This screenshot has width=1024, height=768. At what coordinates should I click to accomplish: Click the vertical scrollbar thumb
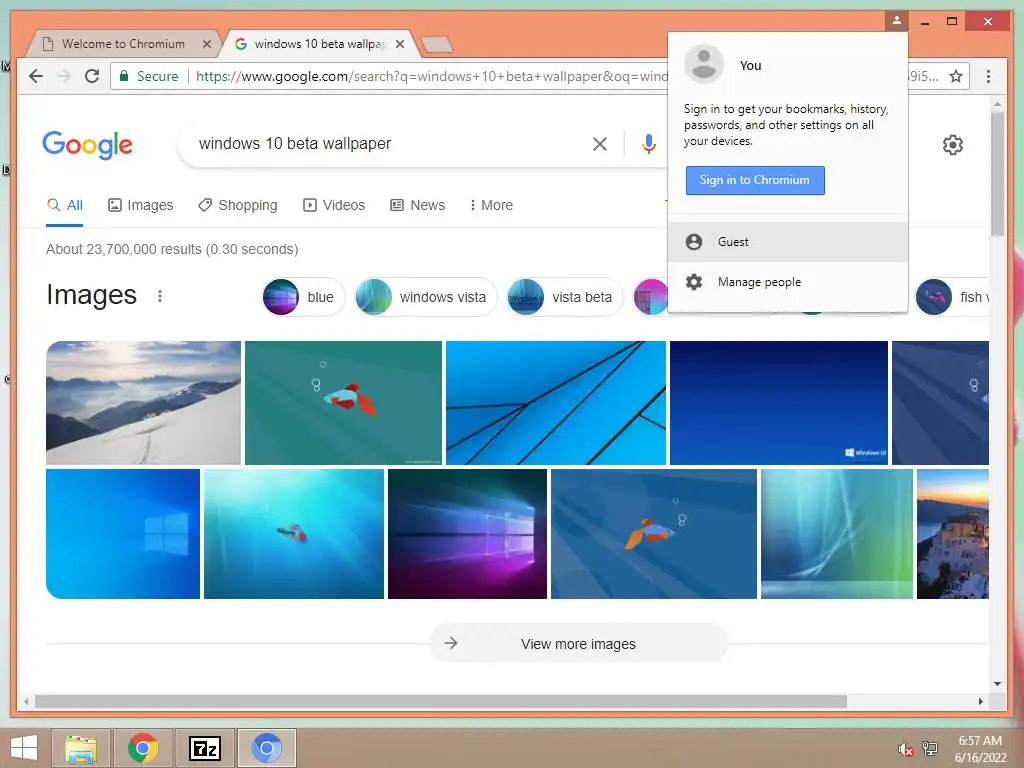click(997, 173)
